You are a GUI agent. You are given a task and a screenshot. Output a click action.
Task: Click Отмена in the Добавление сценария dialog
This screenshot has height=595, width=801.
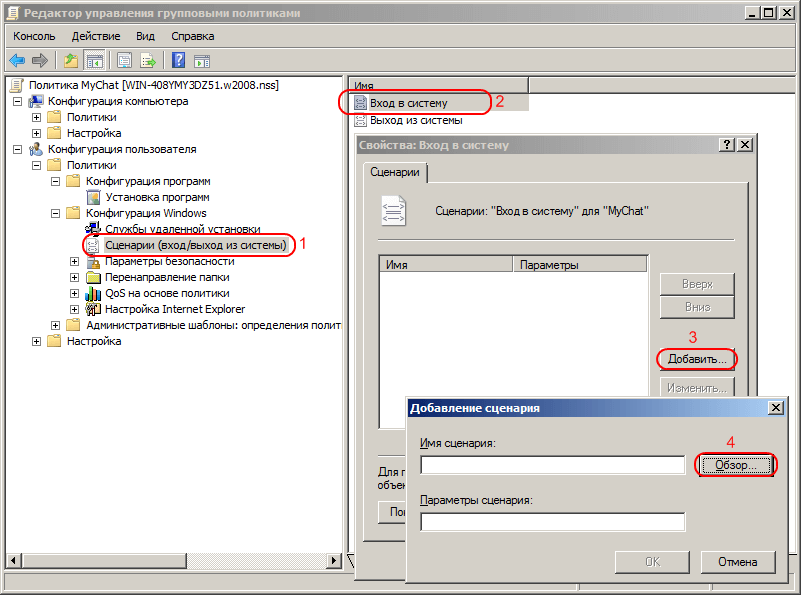click(x=738, y=561)
